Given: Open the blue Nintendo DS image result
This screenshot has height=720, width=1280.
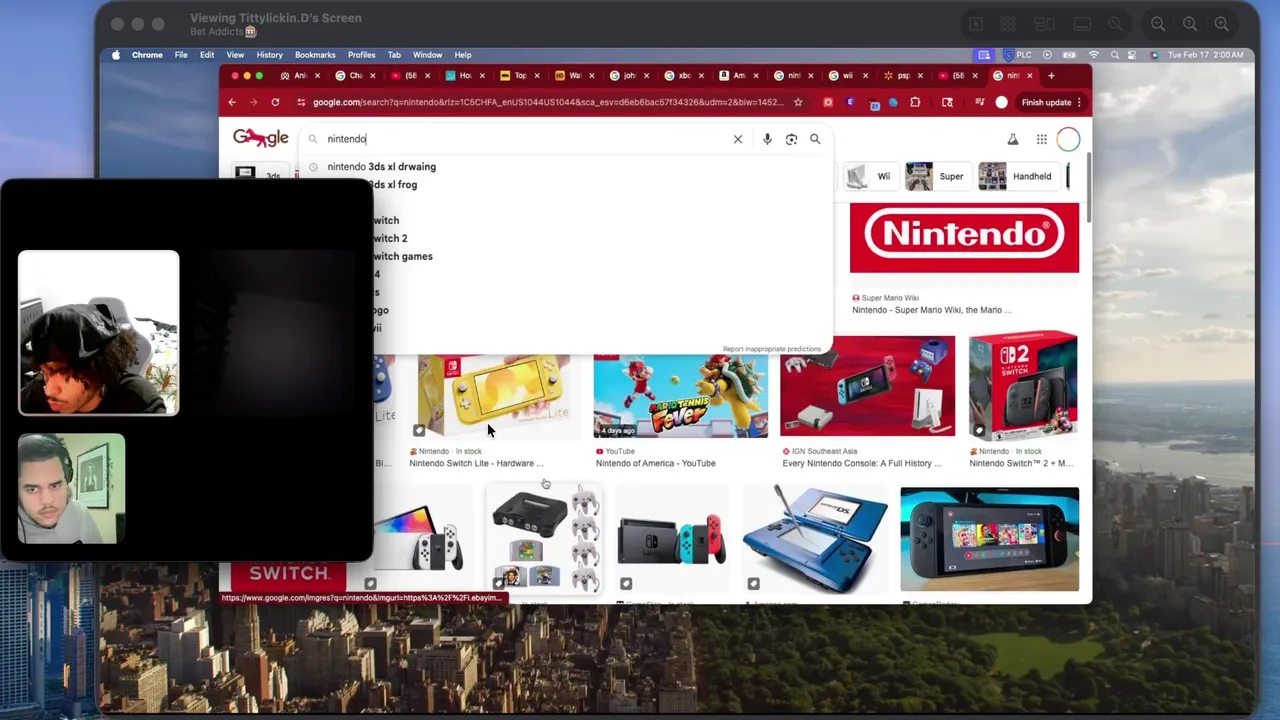Looking at the screenshot, I should pyautogui.click(x=815, y=540).
